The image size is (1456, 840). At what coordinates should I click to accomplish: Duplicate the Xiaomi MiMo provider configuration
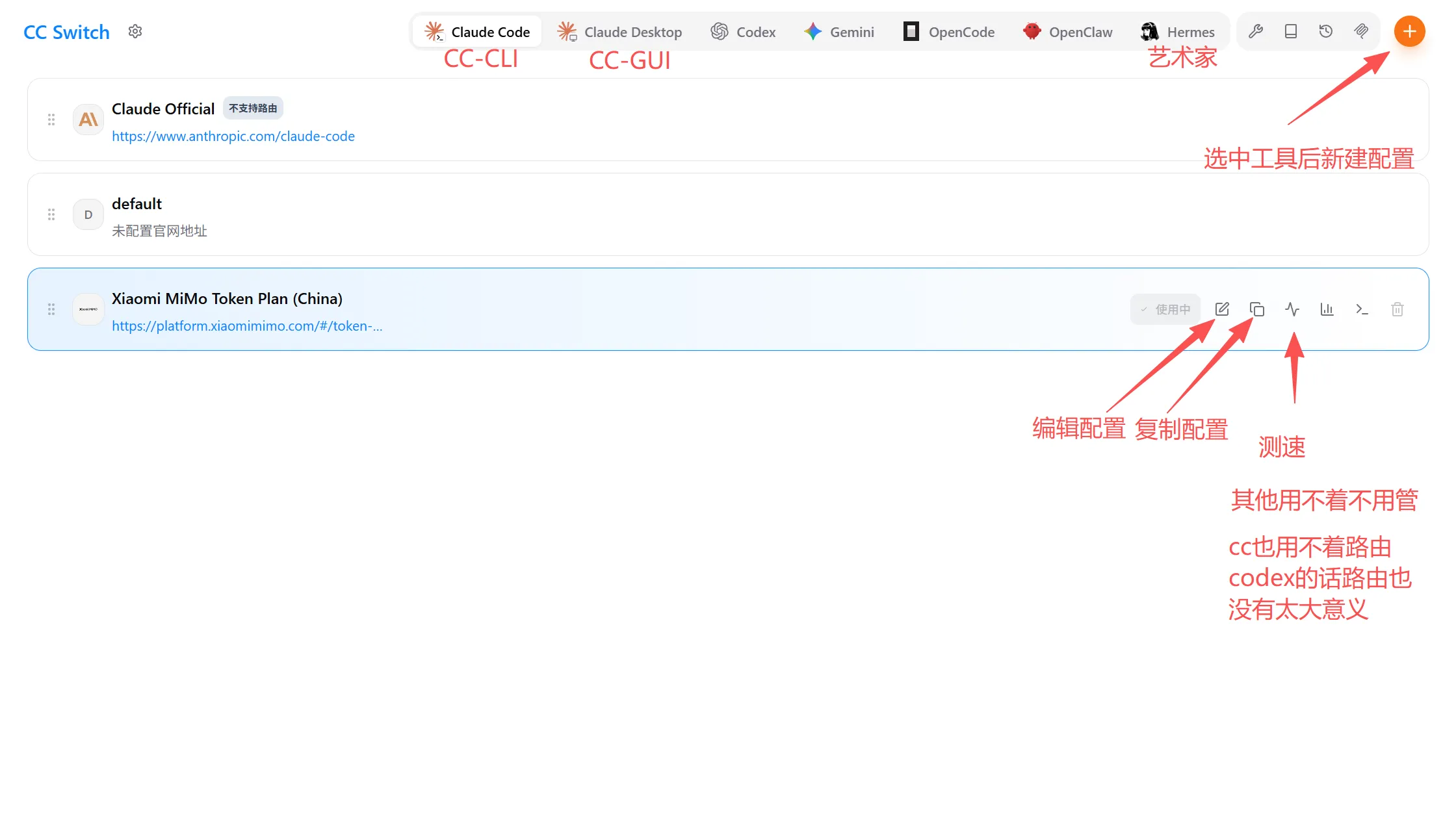pyautogui.click(x=1257, y=309)
